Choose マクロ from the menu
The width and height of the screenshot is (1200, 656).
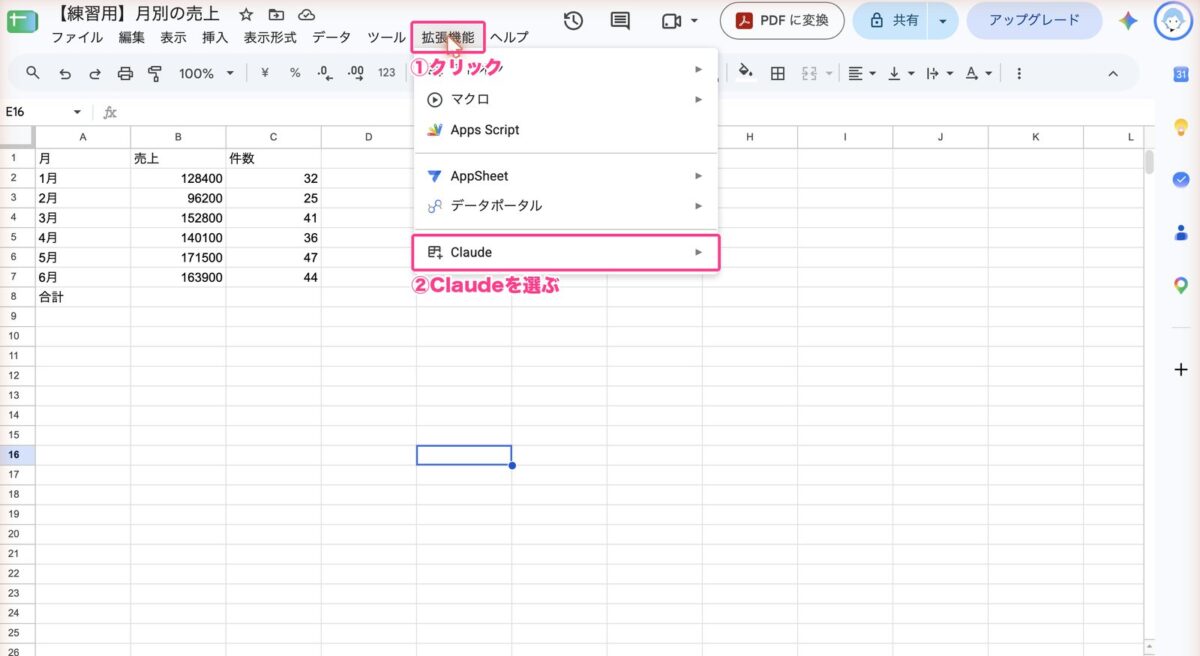pyautogui.click(x=566, y=99)
